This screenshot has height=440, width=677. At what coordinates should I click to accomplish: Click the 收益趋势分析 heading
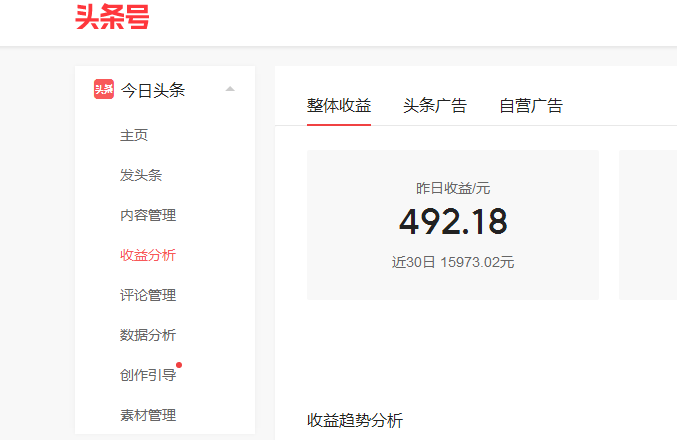click(355, 420)
